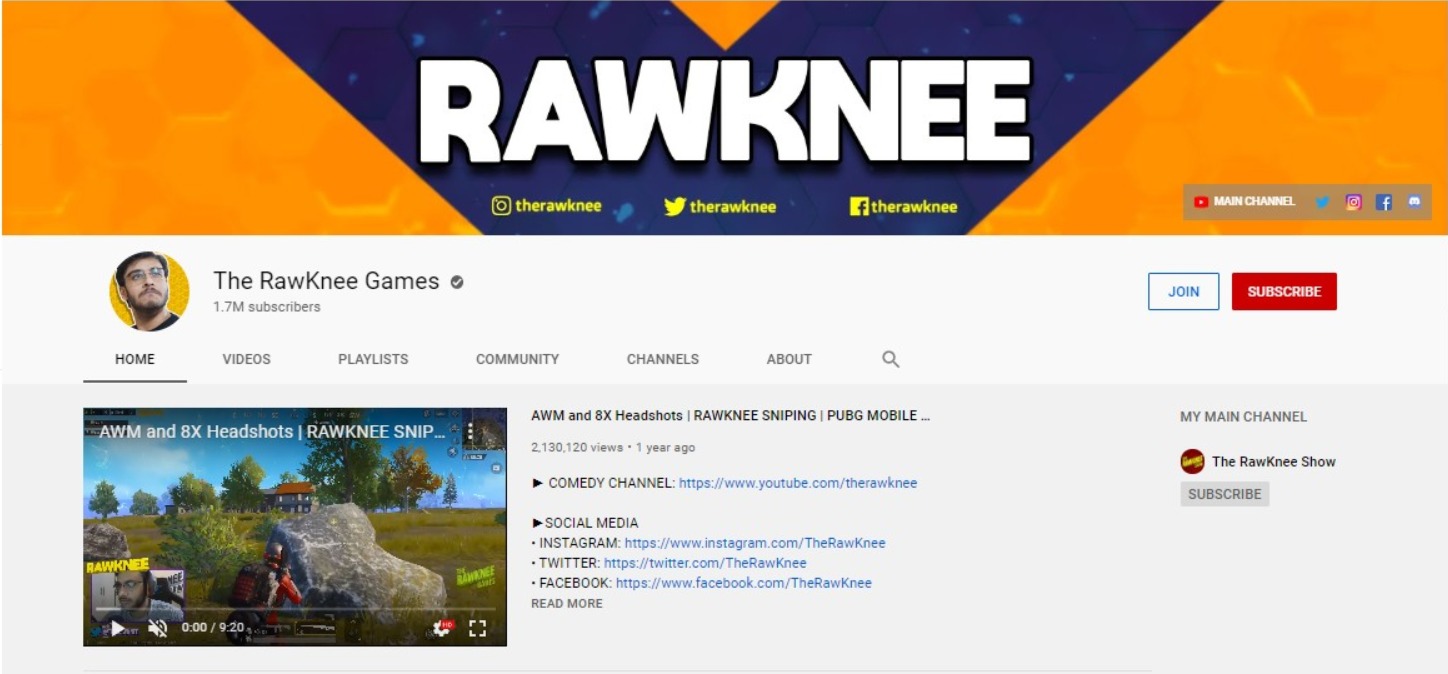Unmute the featured video
The height and width of the screenshot is (674, 1448).
tap(157, 628)
